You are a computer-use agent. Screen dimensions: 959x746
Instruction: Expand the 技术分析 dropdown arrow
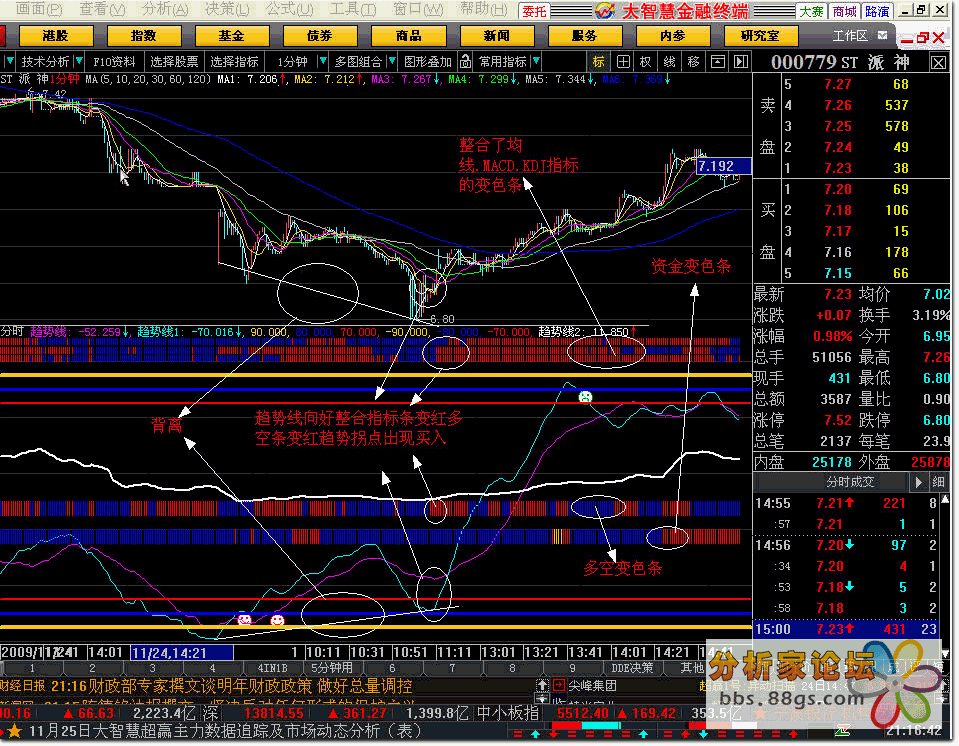(79, 61)
